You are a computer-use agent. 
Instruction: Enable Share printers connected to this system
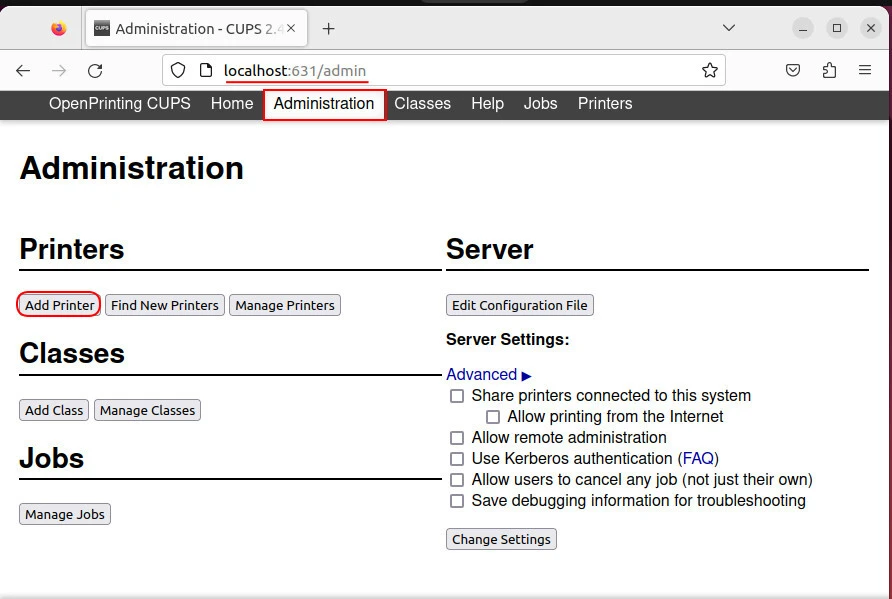click(457, 396)
